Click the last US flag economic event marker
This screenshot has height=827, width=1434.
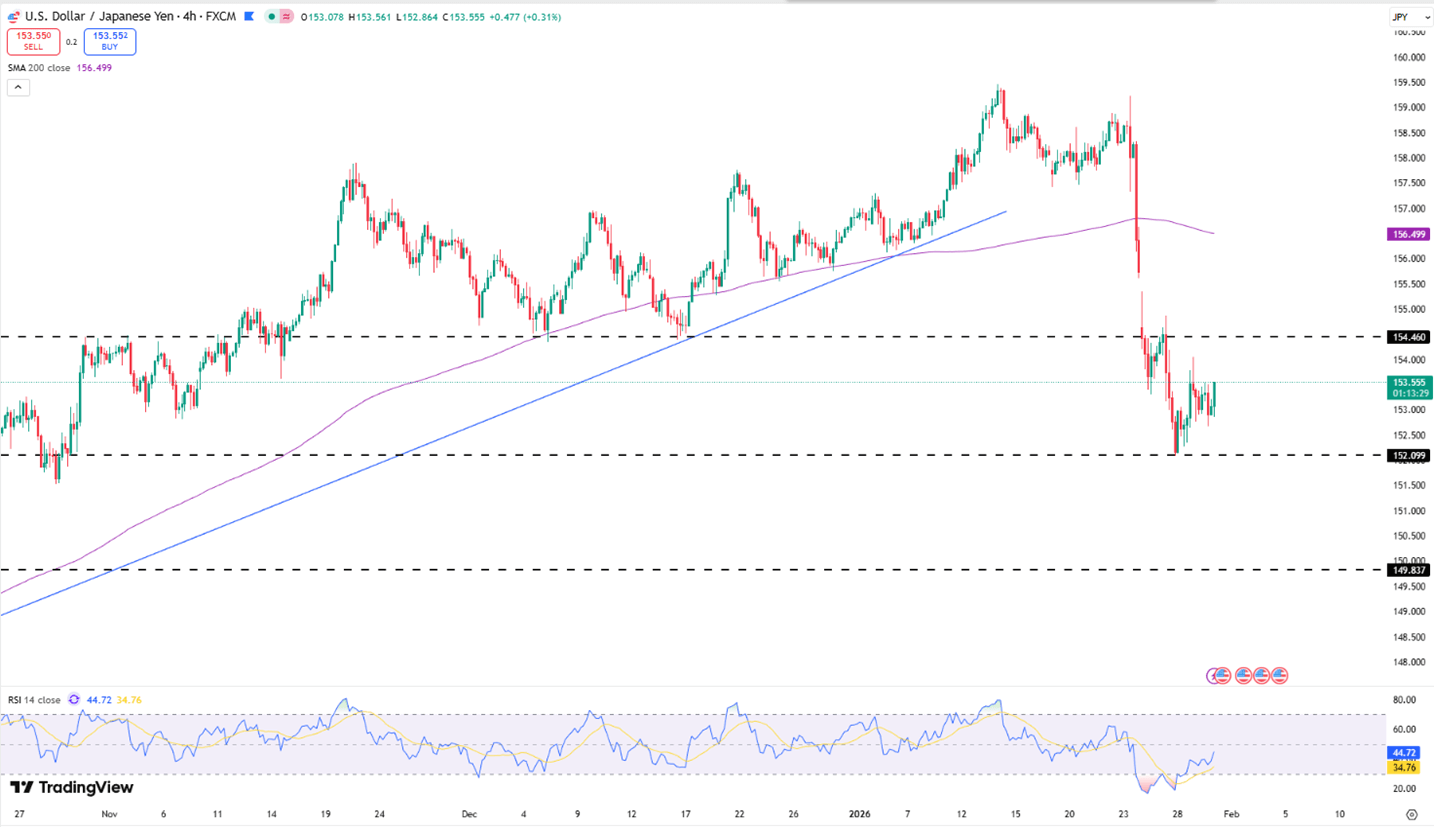(1279, 676)
